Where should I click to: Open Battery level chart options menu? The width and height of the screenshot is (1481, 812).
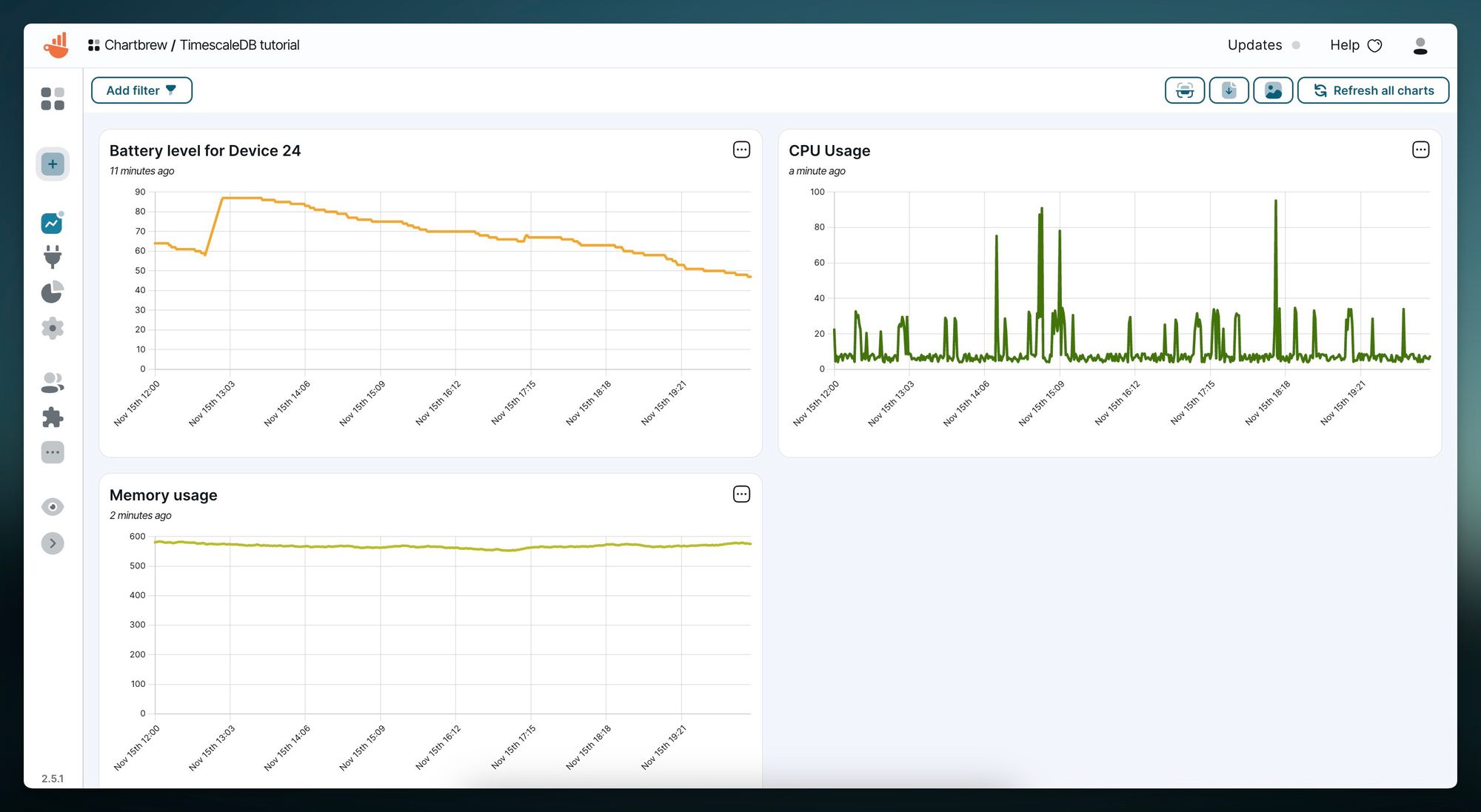coord(741,150)
